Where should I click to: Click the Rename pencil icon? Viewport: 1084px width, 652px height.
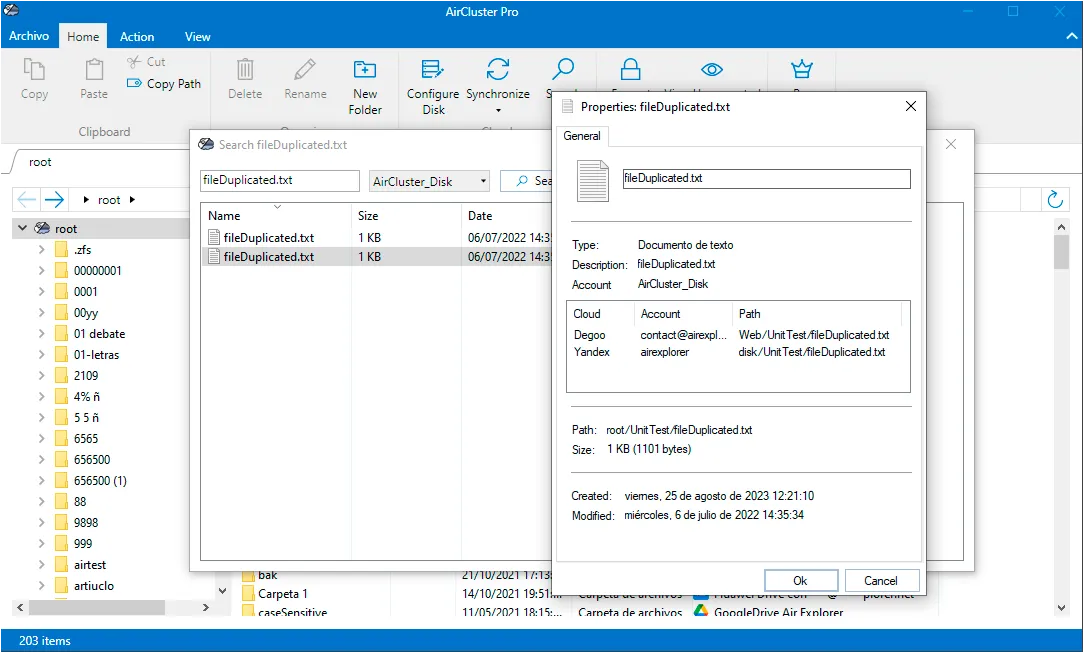pos(305,70)
